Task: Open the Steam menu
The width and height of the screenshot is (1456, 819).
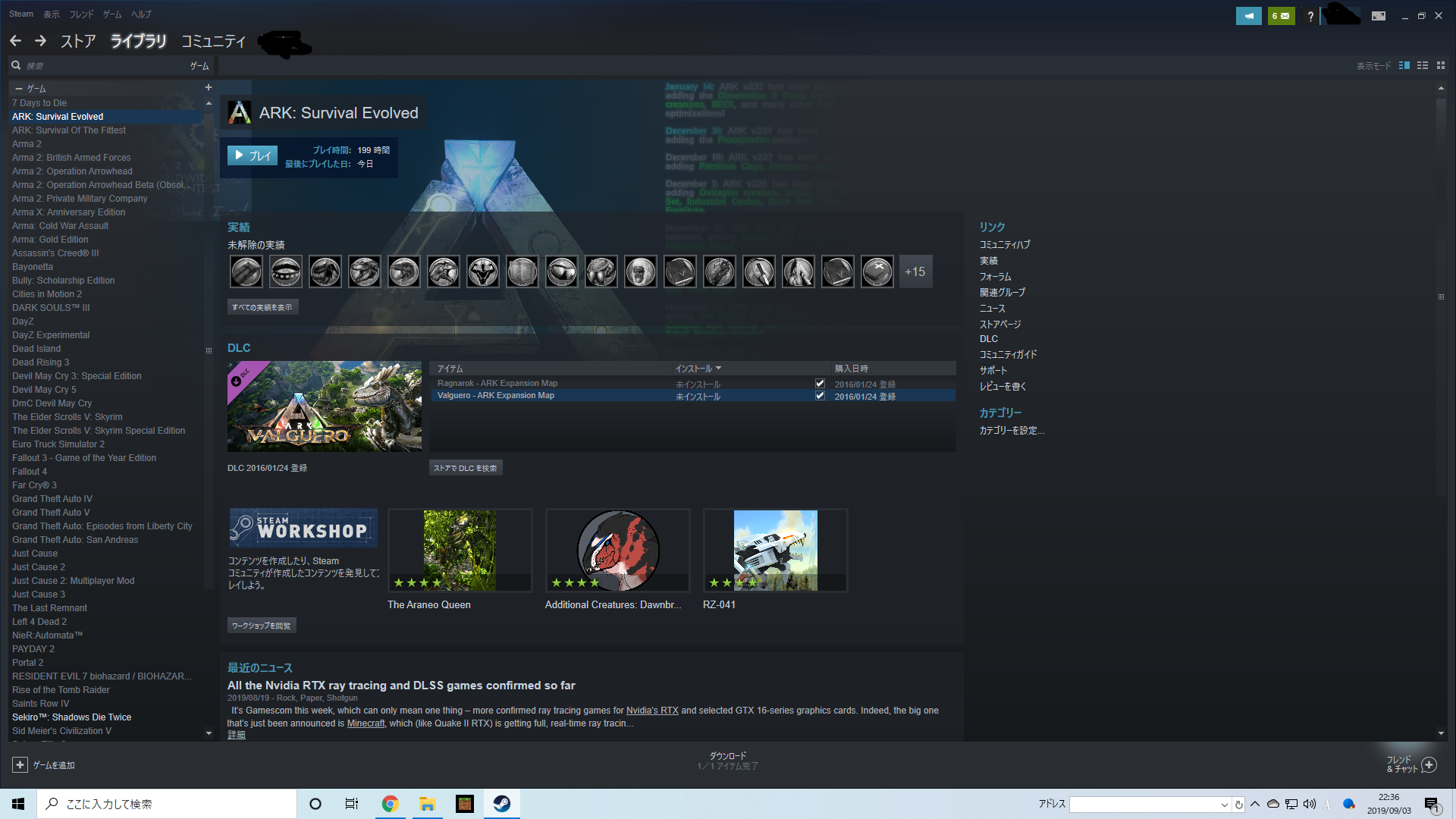Action: [x=21, y=14]
